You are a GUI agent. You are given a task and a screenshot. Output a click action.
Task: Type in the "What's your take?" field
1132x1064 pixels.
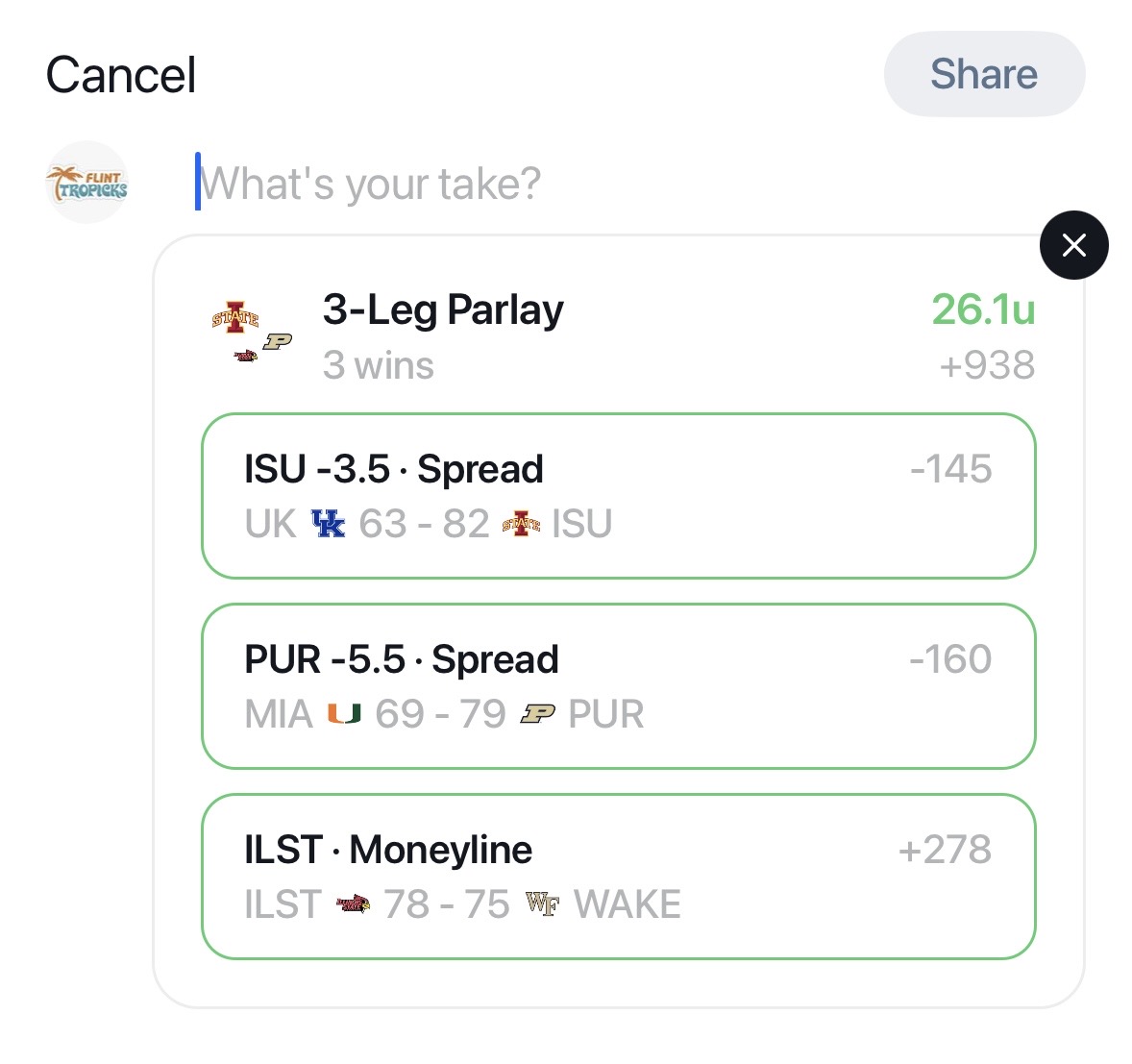tap(480, 183)
